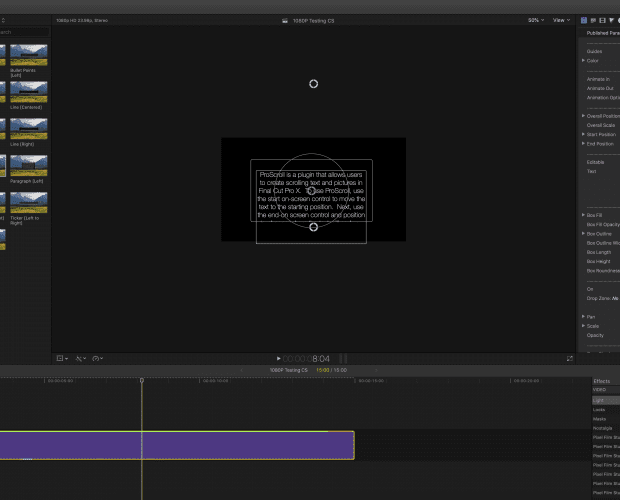Click the center position control on text
The height and width of the screenshot is (500, 620).
[x=312, y=191]
